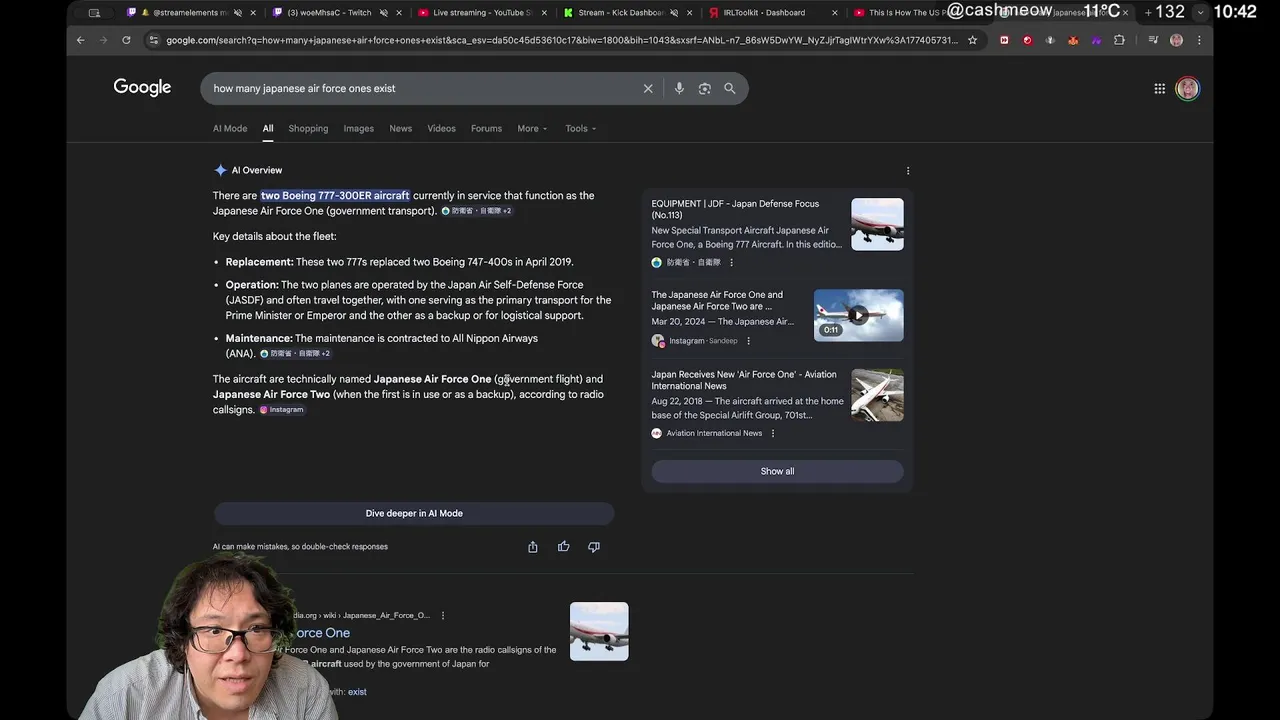Open the Wikipedia Air Force One result title
This screenshot has height=720, width=1280.
[322, 633]
